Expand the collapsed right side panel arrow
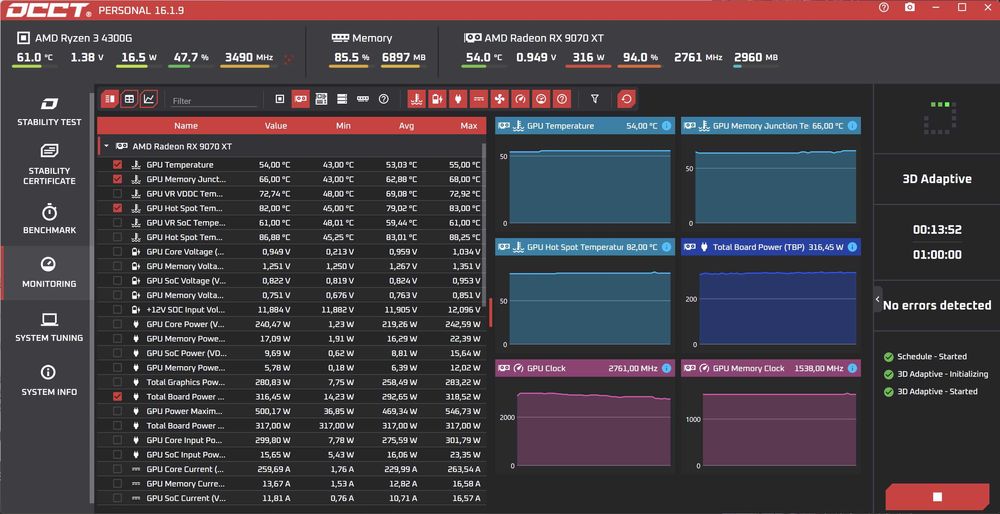 pos(878,299)
